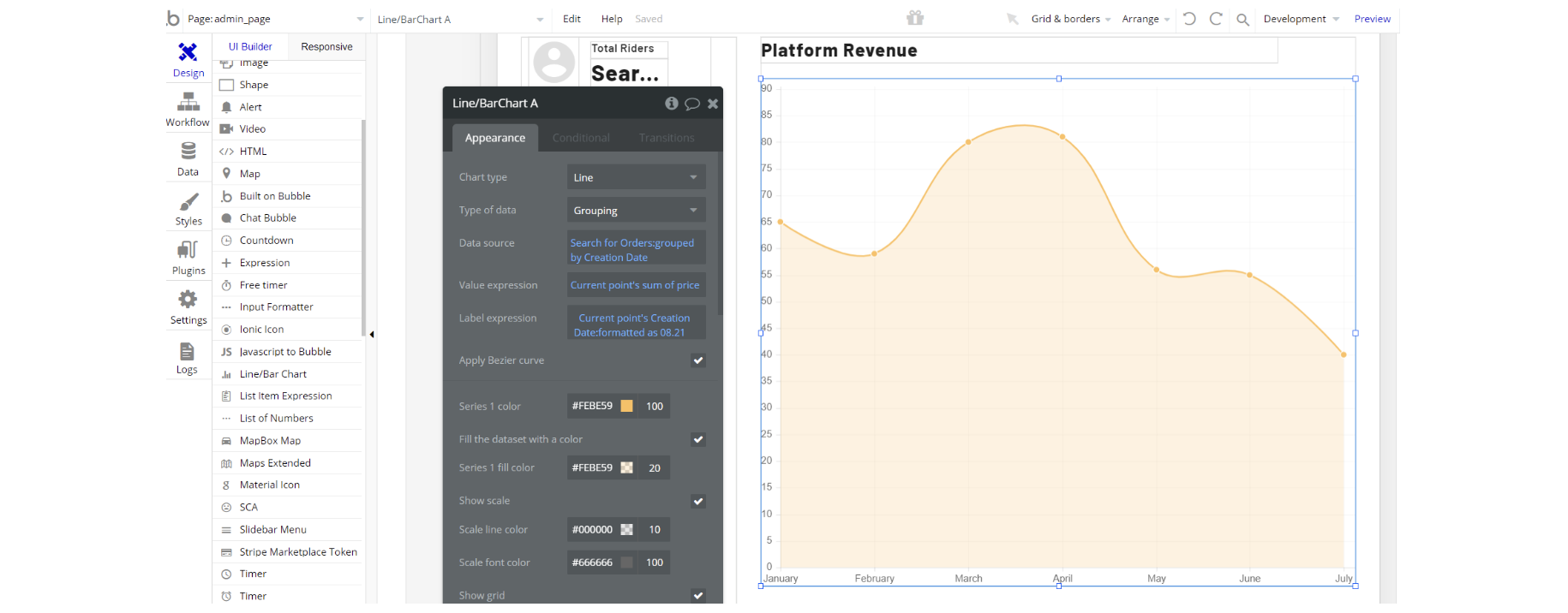
Task: Expand the Type of data dropdown
Action: (x=636, y=211)
